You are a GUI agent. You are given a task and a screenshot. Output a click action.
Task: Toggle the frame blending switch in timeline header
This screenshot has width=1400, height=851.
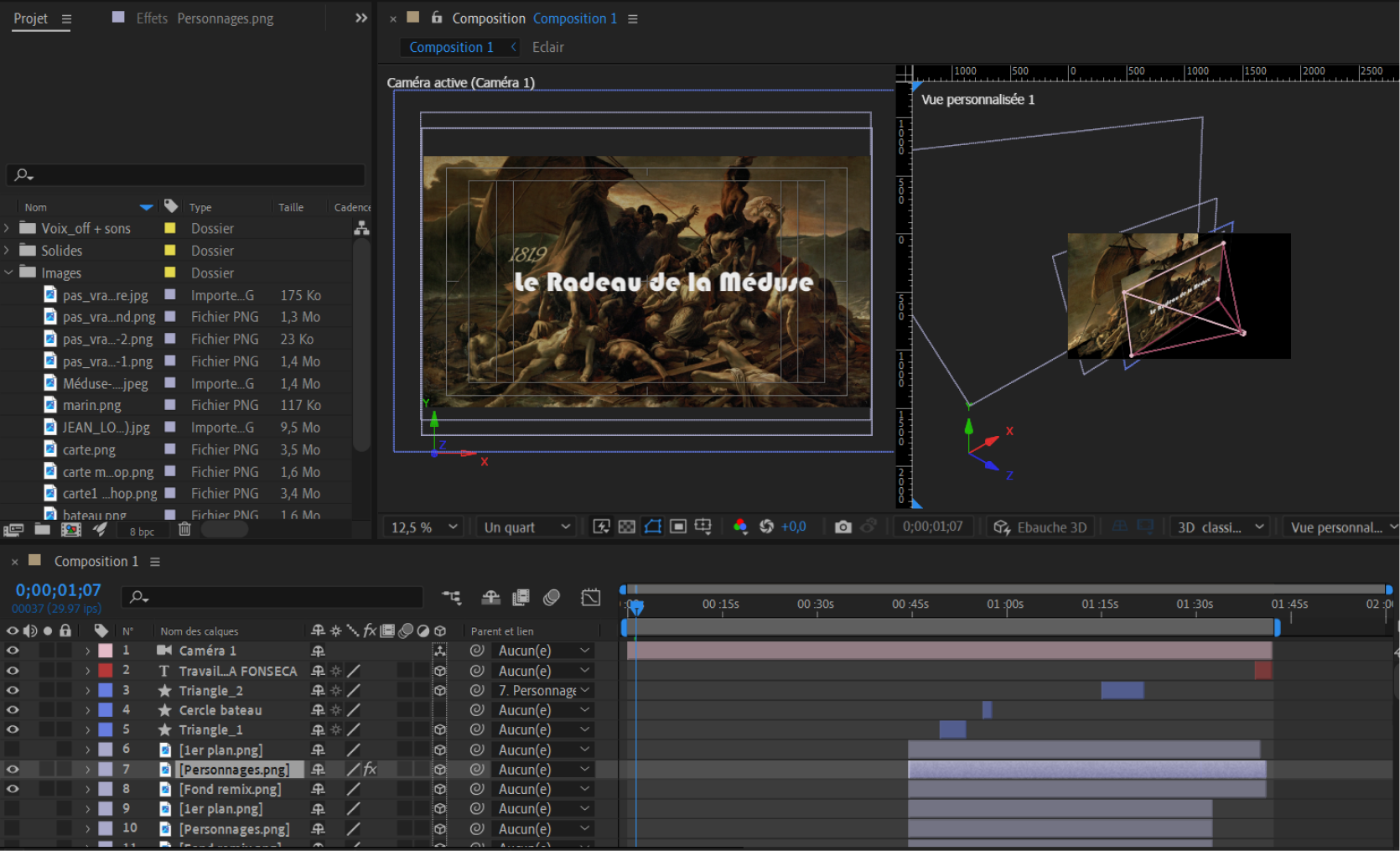pos(521,597)
